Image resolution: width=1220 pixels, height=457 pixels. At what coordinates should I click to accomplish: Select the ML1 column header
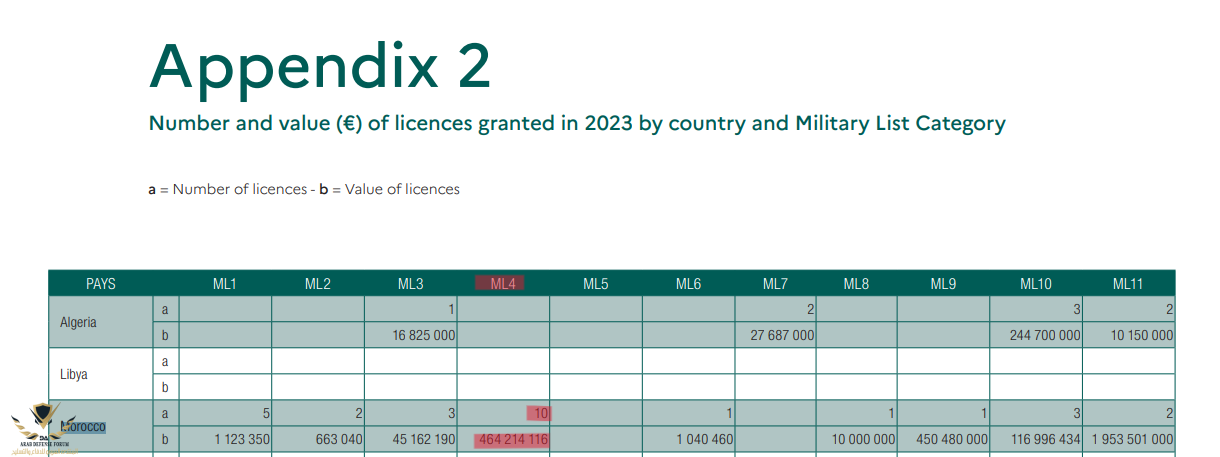(225, 284)
